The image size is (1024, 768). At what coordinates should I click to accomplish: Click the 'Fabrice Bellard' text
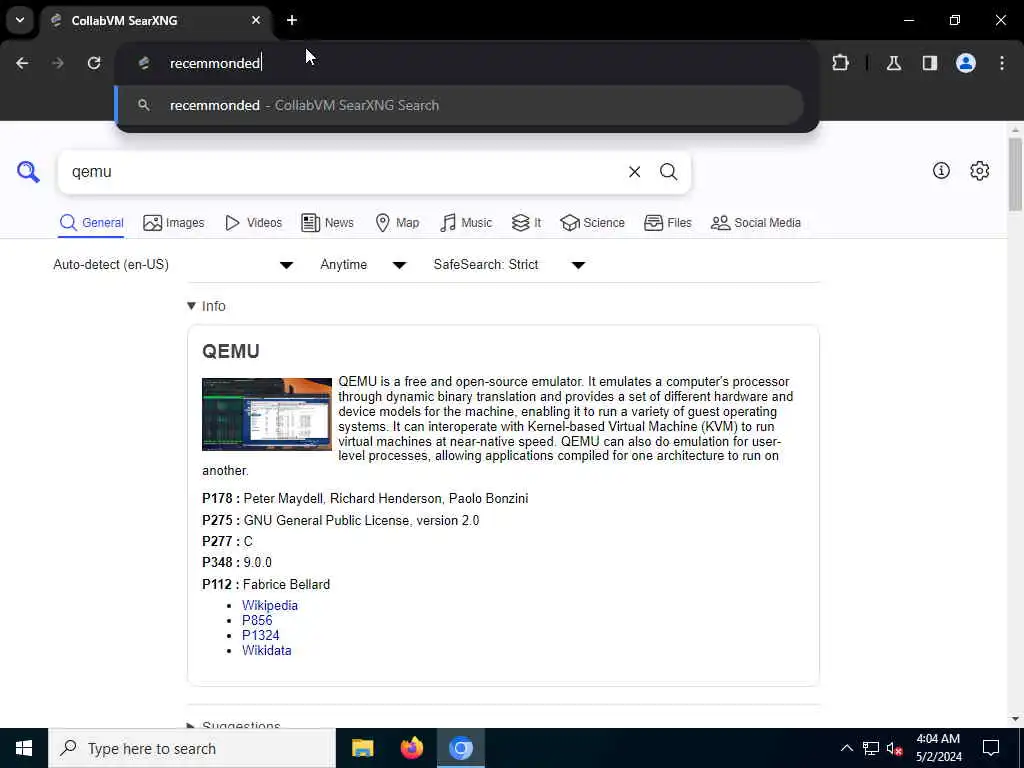pyautogui.click(x=286, y=584)
